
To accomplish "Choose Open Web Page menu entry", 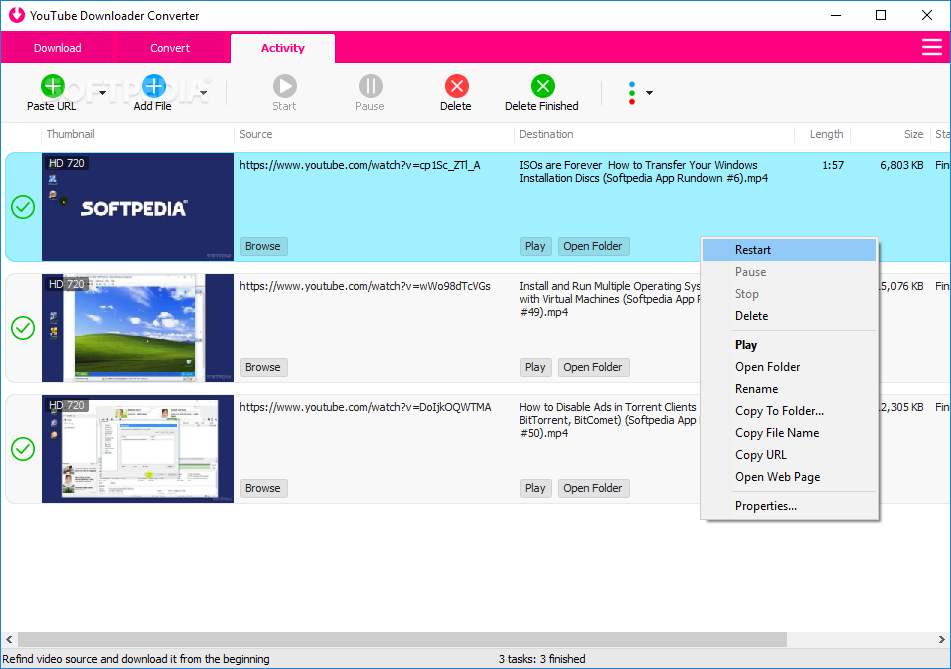I will coord(790,477).
